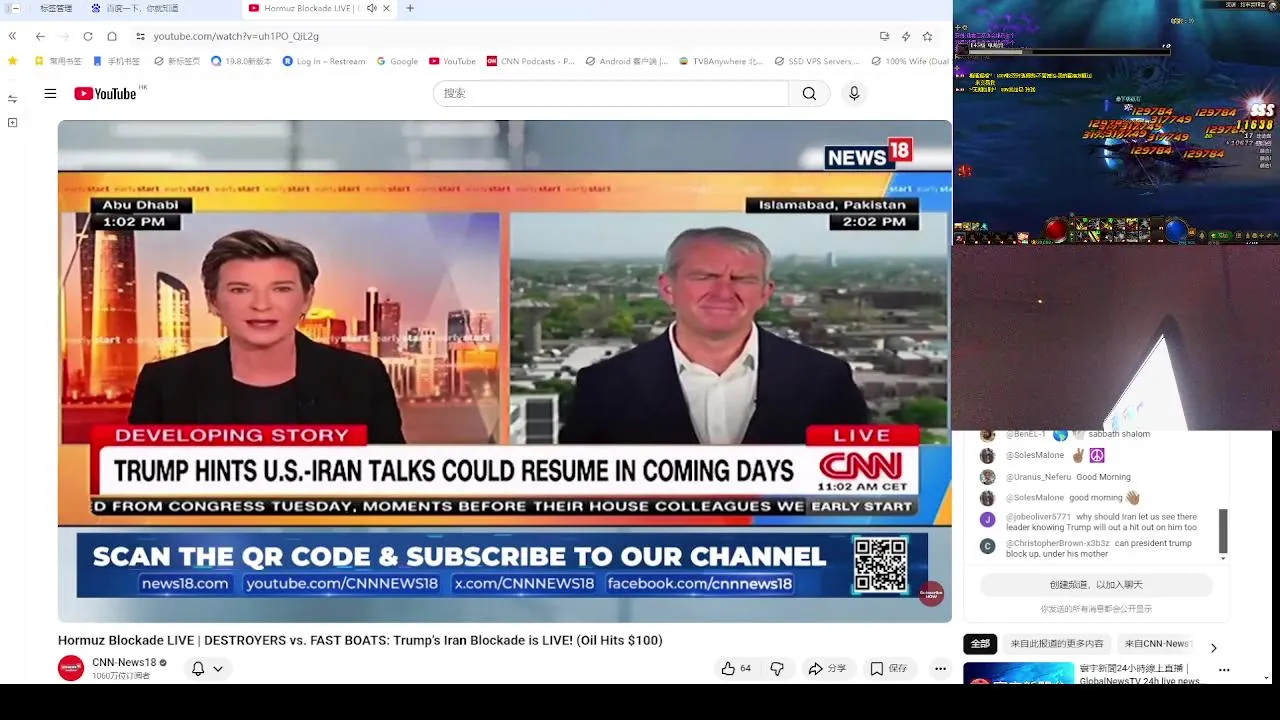Click the live chat scrollbar

click(x=1222, y=531)
